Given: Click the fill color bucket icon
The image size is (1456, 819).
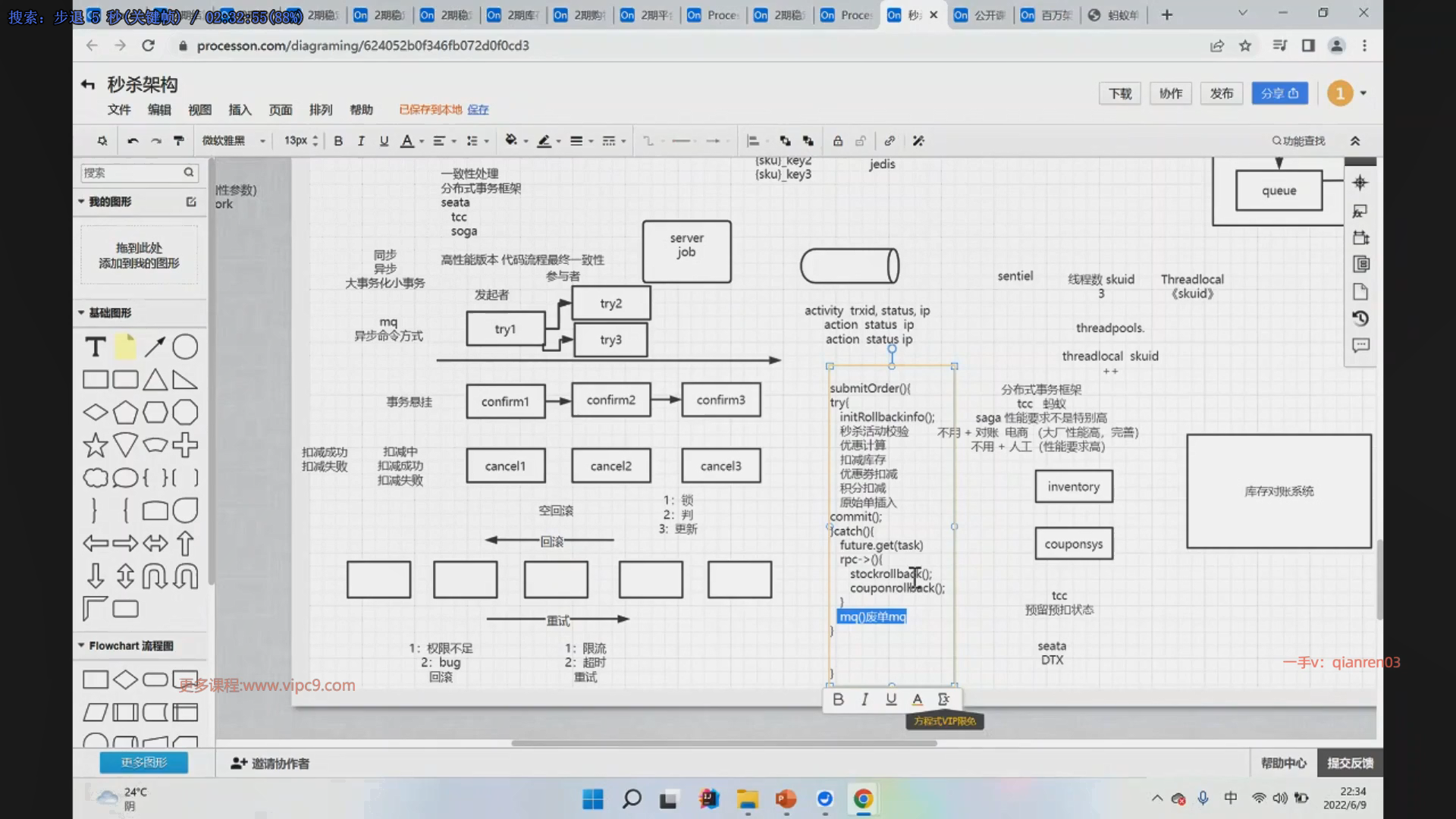Looking at the screenshot, I should pyautogui.click(x=511, y=140).
